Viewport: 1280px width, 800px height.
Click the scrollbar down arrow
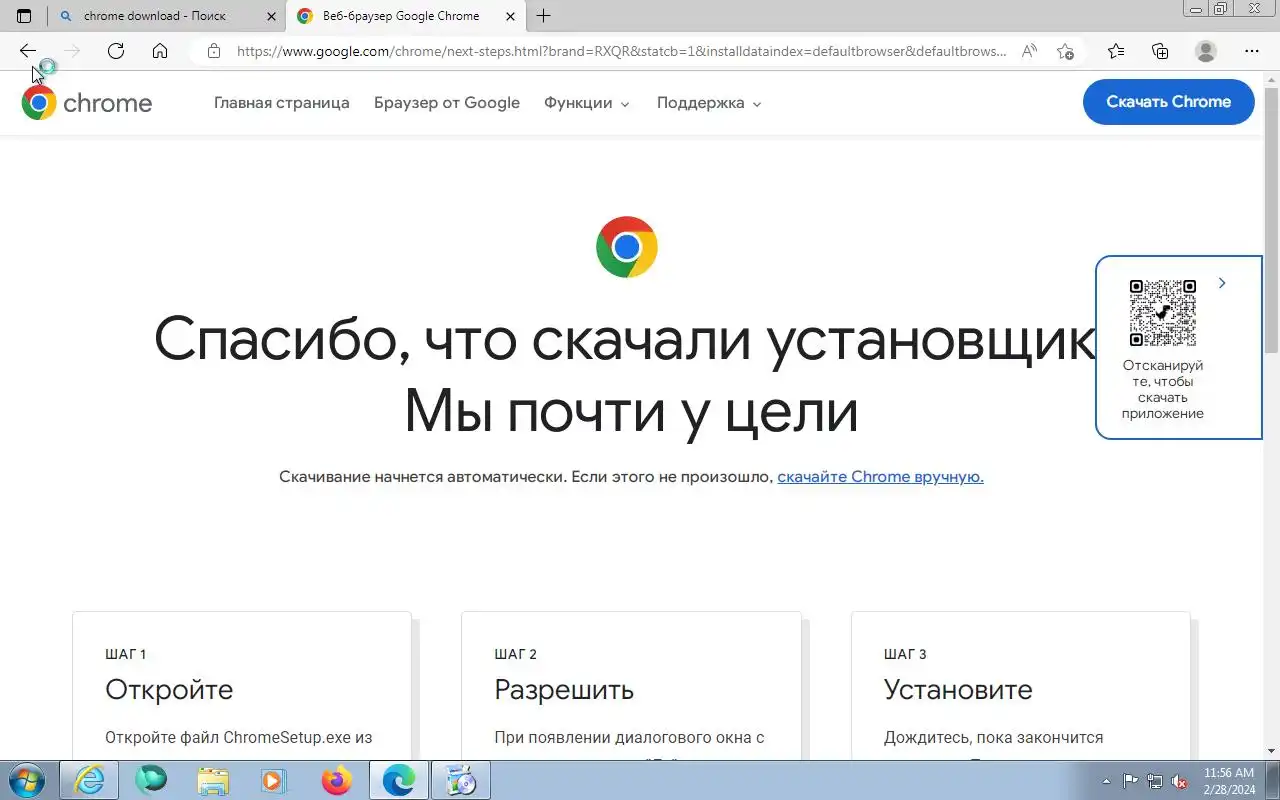coord(1271,750)
